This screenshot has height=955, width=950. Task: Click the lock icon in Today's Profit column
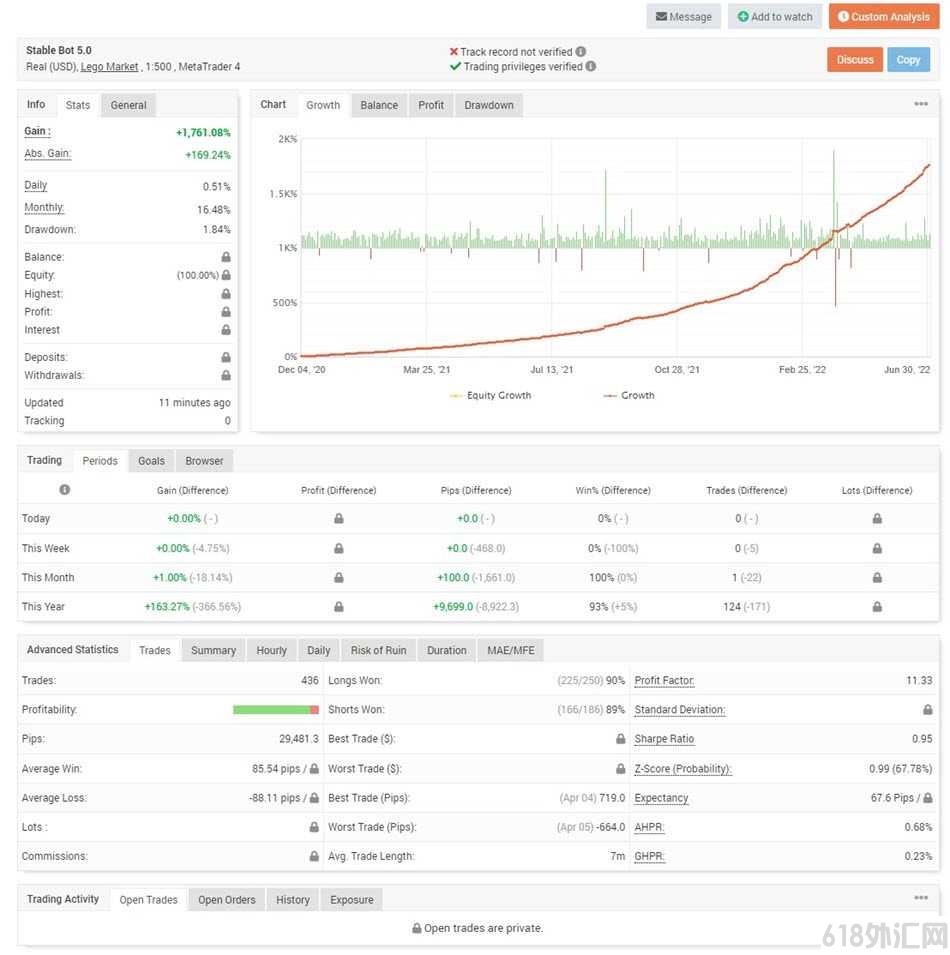[x=339, y=519]
